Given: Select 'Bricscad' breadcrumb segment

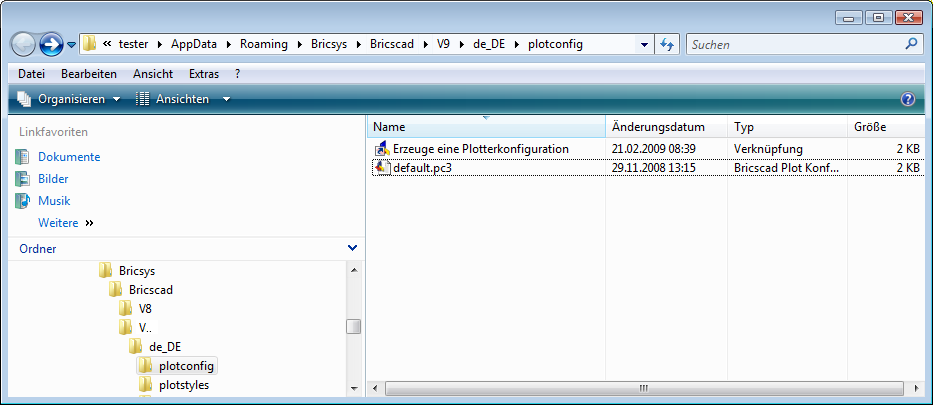Looking at the screenshot, I should click(392, 44).
